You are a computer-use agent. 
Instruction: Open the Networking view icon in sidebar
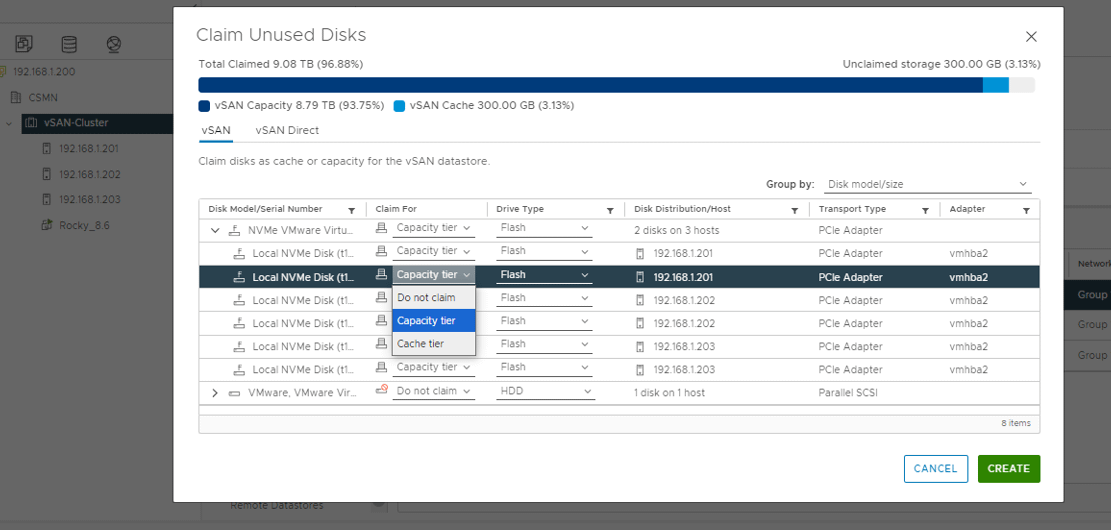click(113, 45)
